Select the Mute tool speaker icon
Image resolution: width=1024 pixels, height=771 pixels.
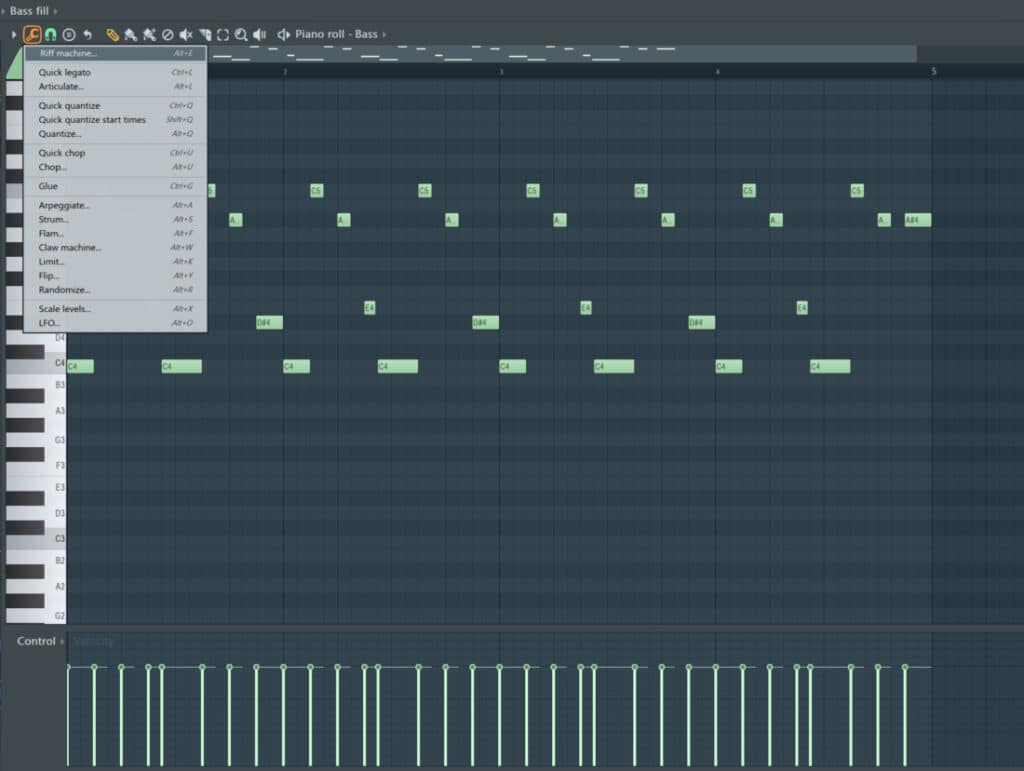186,34
